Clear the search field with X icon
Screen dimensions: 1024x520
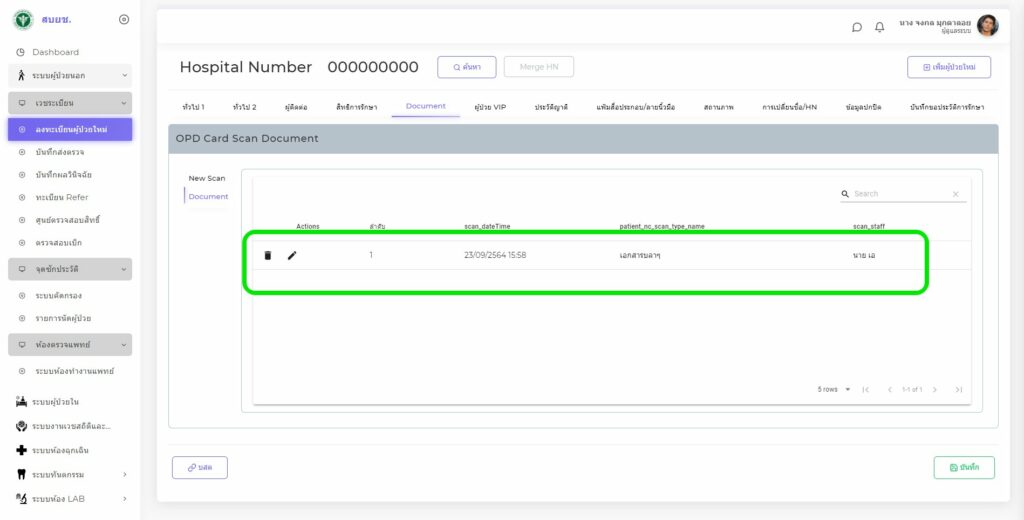pyautogui.click(x=955, y=194)
